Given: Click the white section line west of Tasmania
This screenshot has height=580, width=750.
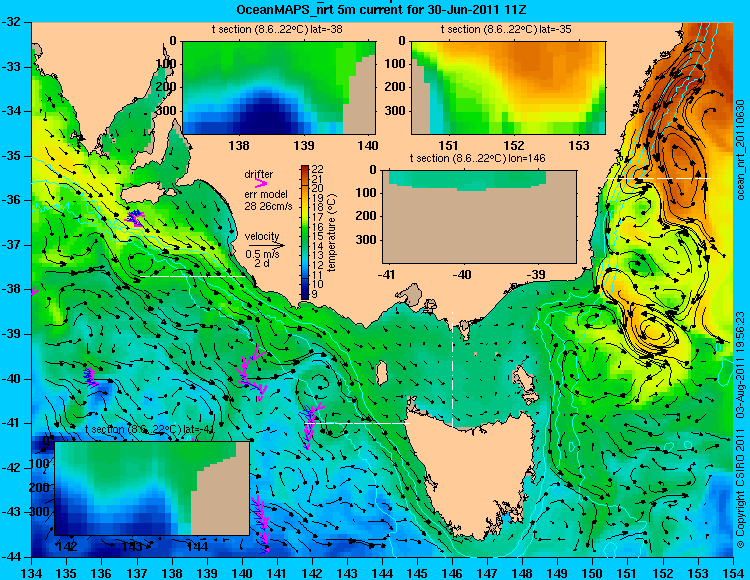Looking at the screenshot, I should 358,423.
